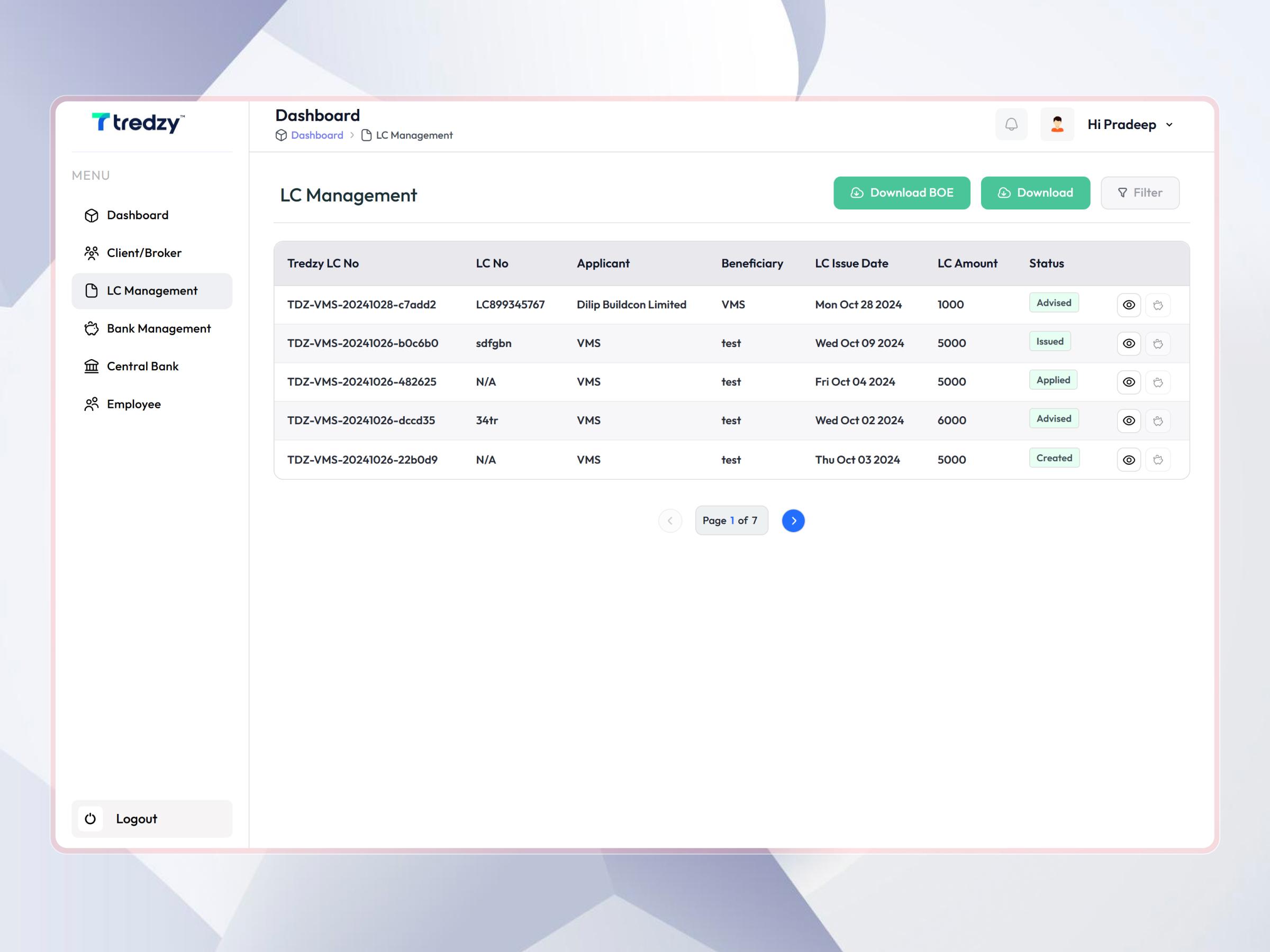View details of LC899345767 with the eye icon
Screen dimensions: 1270x952
(x=1129, y=305)
